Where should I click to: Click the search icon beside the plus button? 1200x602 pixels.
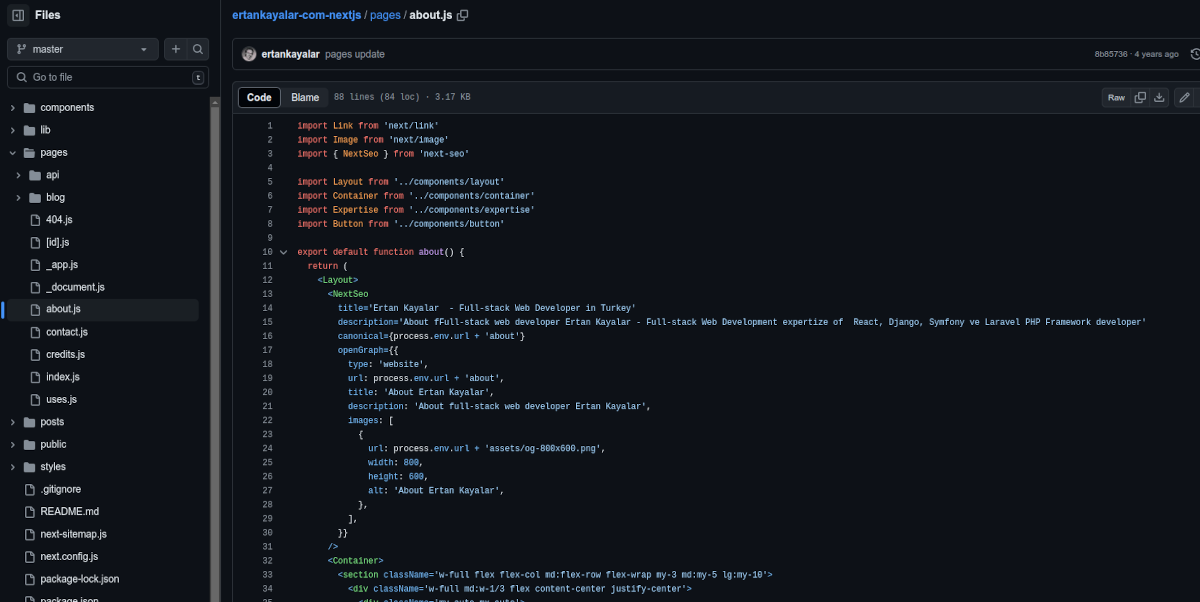tap(198, 49)
